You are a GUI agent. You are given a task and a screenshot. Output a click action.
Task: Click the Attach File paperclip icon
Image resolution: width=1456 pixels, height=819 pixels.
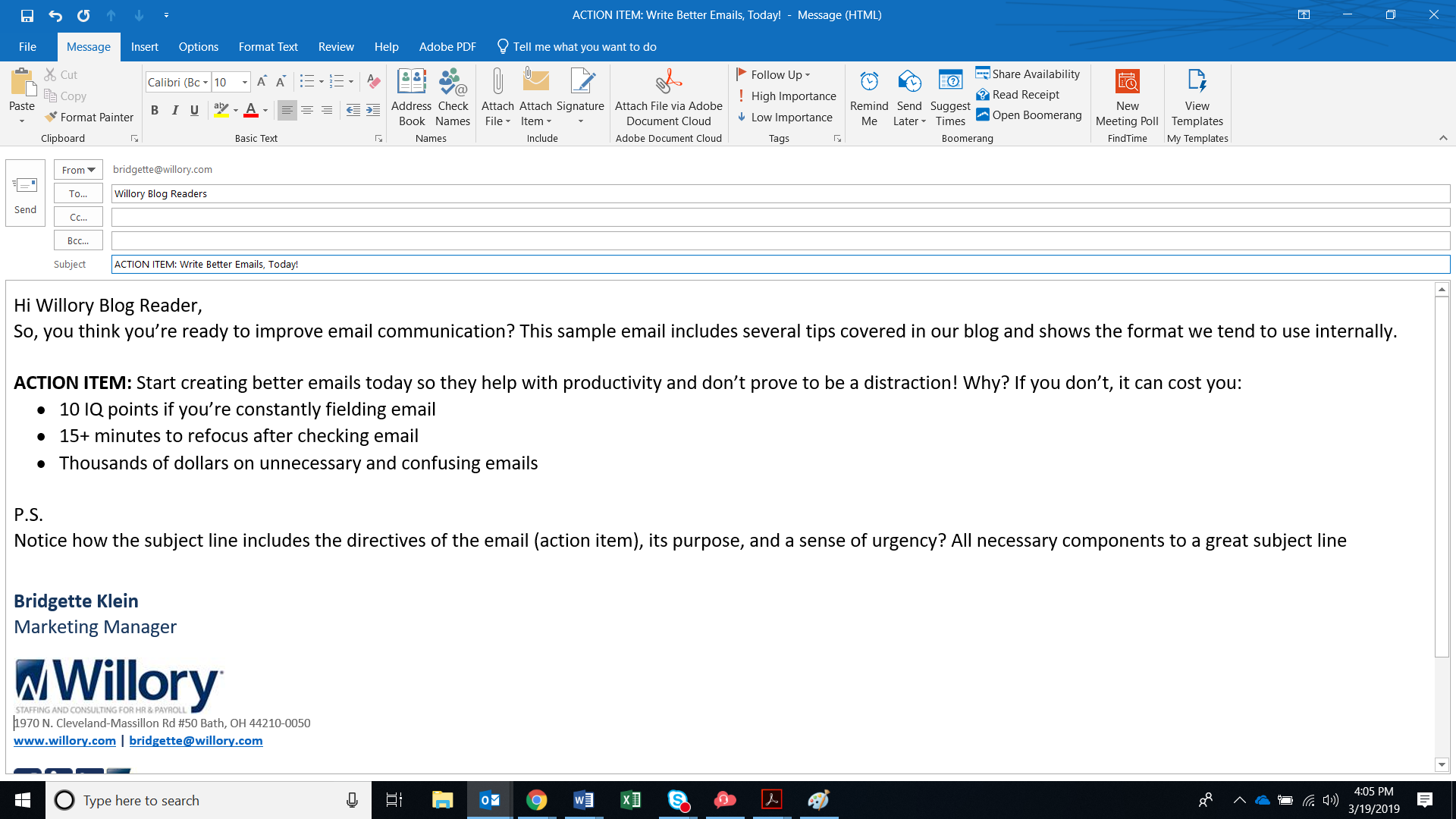(497, 82)
